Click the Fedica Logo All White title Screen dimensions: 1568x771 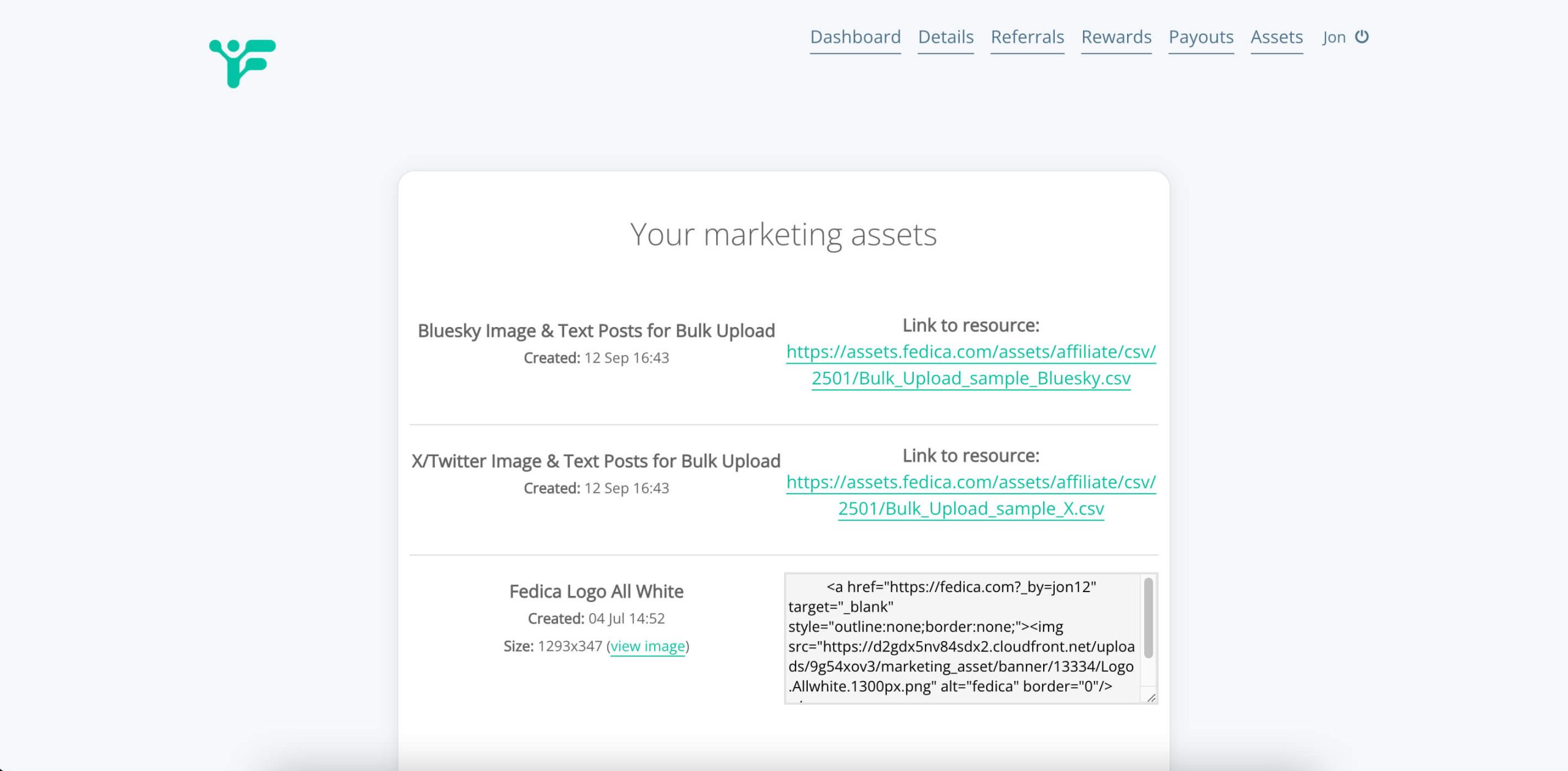[596, 592]
